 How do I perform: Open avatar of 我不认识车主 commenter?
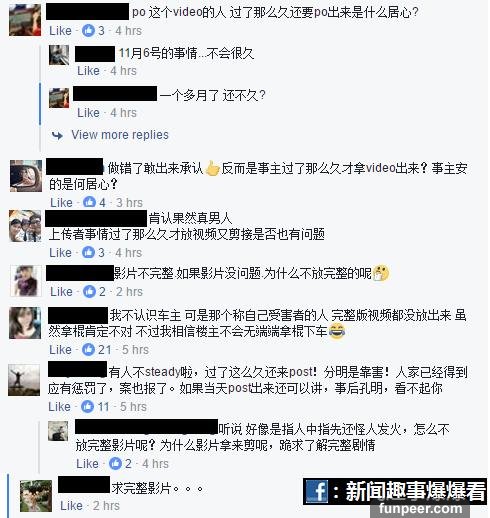coord(25,323)
